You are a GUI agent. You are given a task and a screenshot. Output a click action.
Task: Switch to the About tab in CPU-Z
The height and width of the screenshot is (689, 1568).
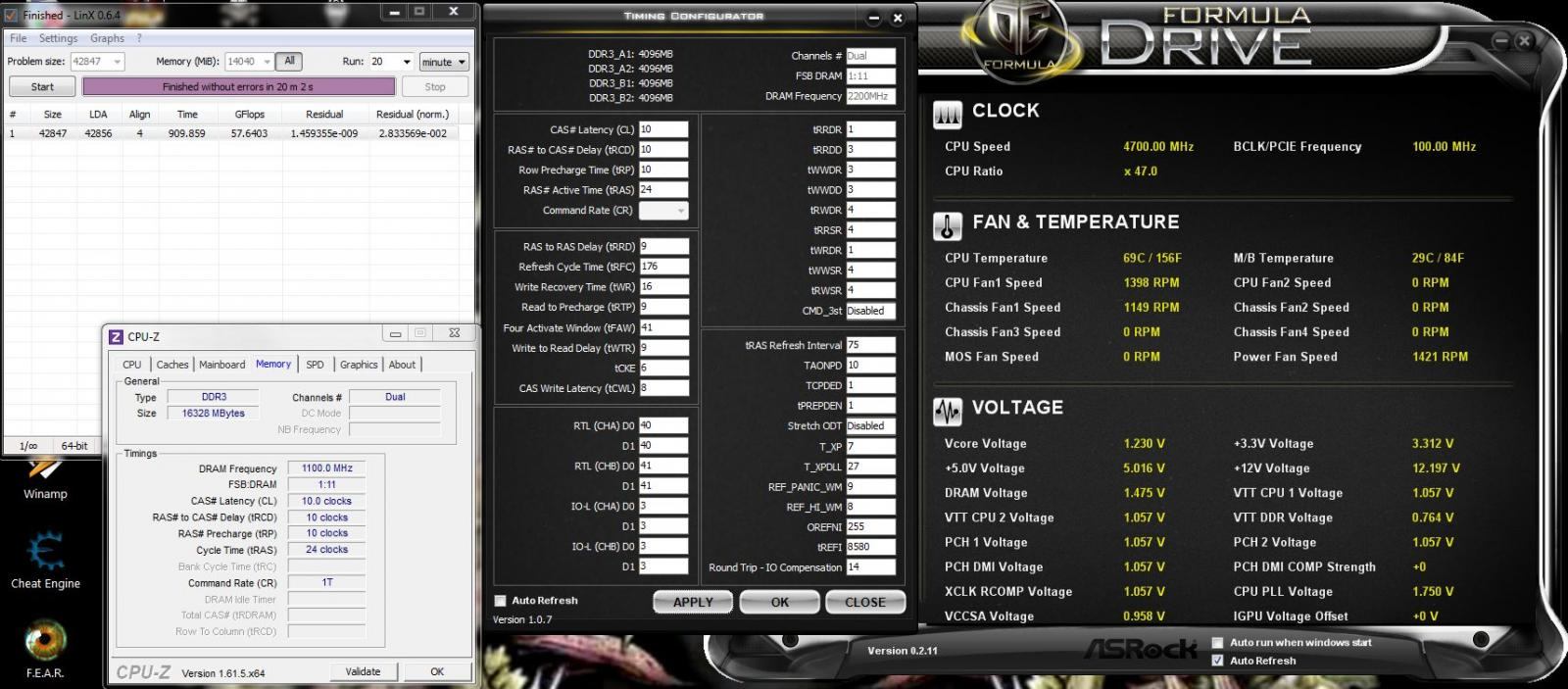(x=402, y=365)
